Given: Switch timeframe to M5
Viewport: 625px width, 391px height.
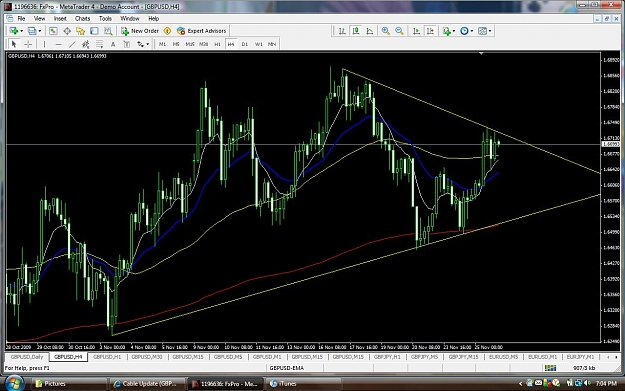Looking at the screenshot, I should (x=176, y=44).
